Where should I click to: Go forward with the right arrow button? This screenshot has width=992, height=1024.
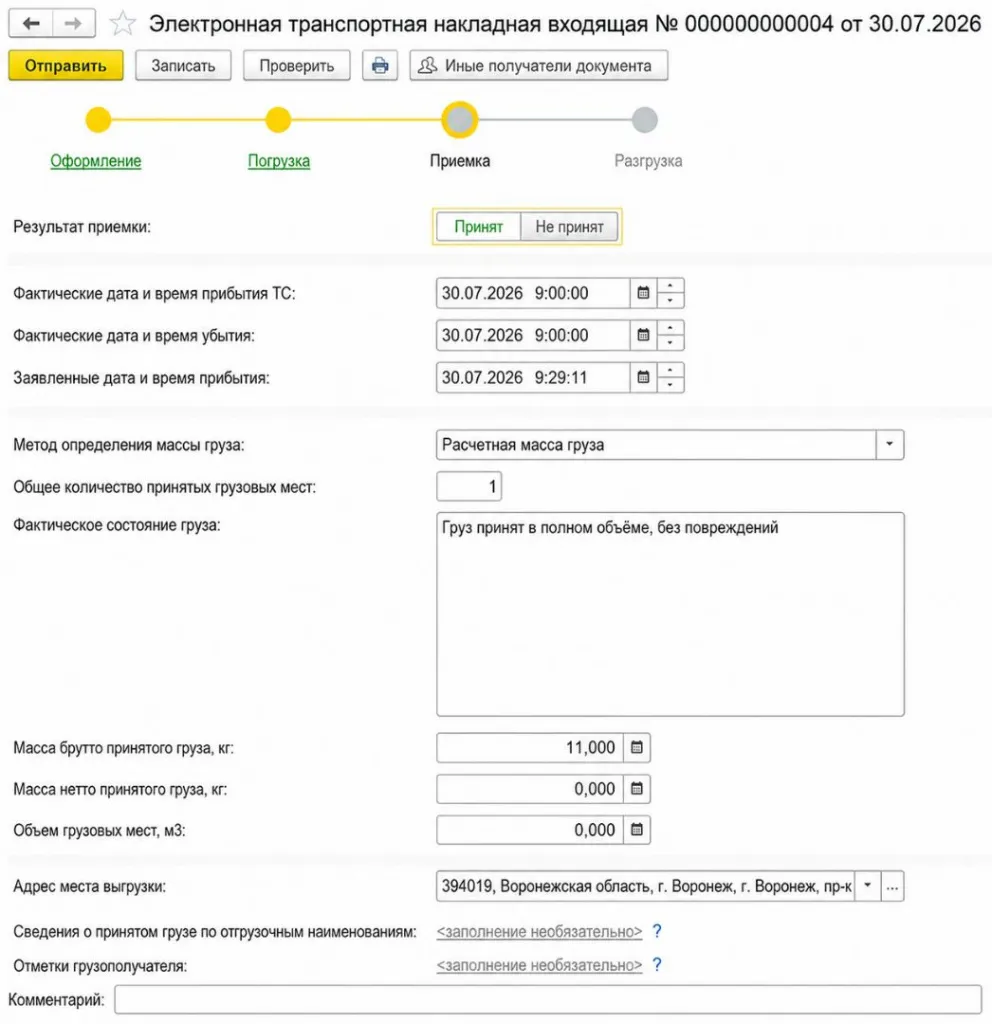[x=73, y=24]
